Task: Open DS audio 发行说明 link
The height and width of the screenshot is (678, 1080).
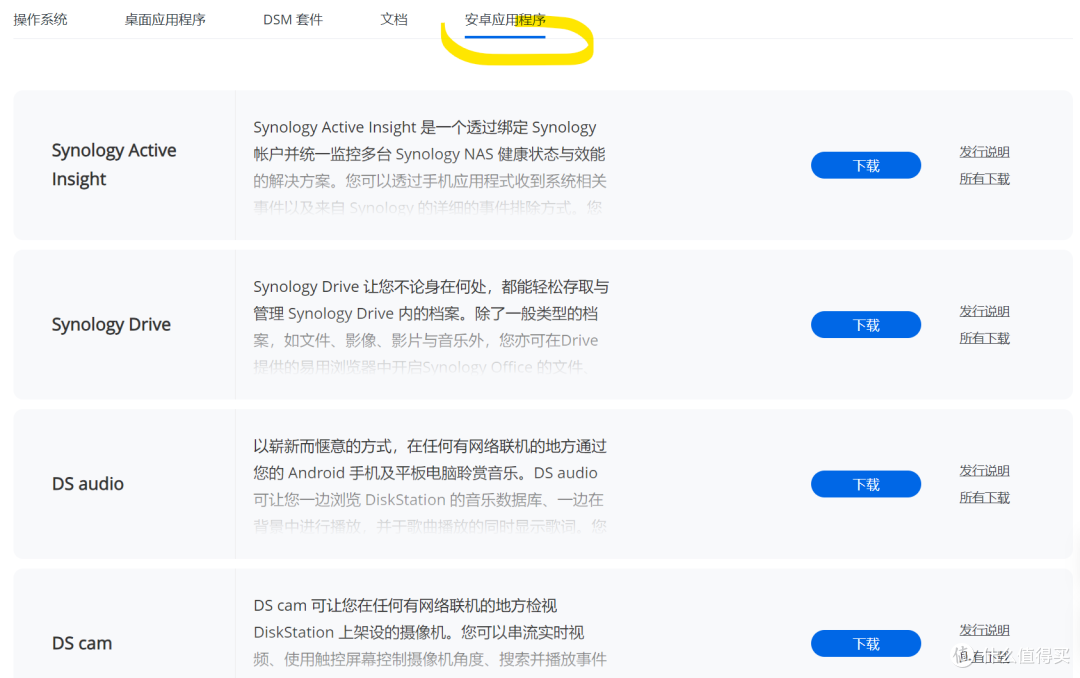Action: click(x=984, y=470)
